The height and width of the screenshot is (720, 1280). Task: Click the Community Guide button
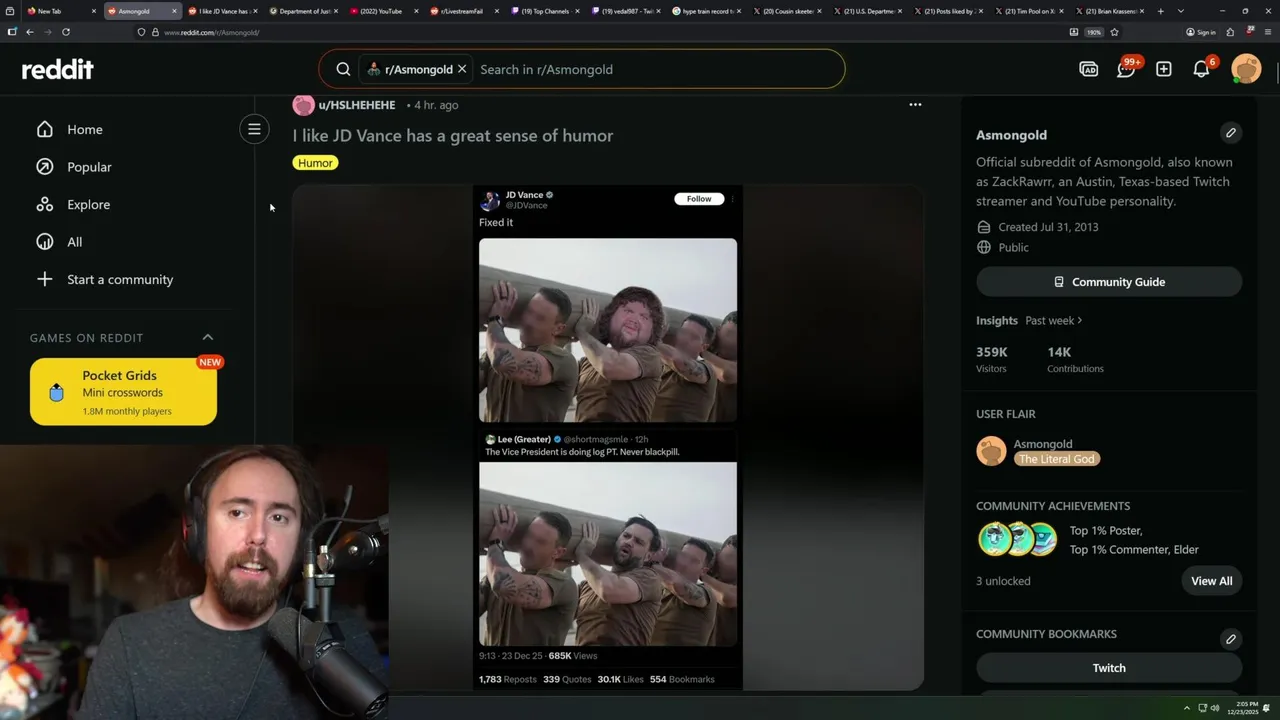[1109, 282]
